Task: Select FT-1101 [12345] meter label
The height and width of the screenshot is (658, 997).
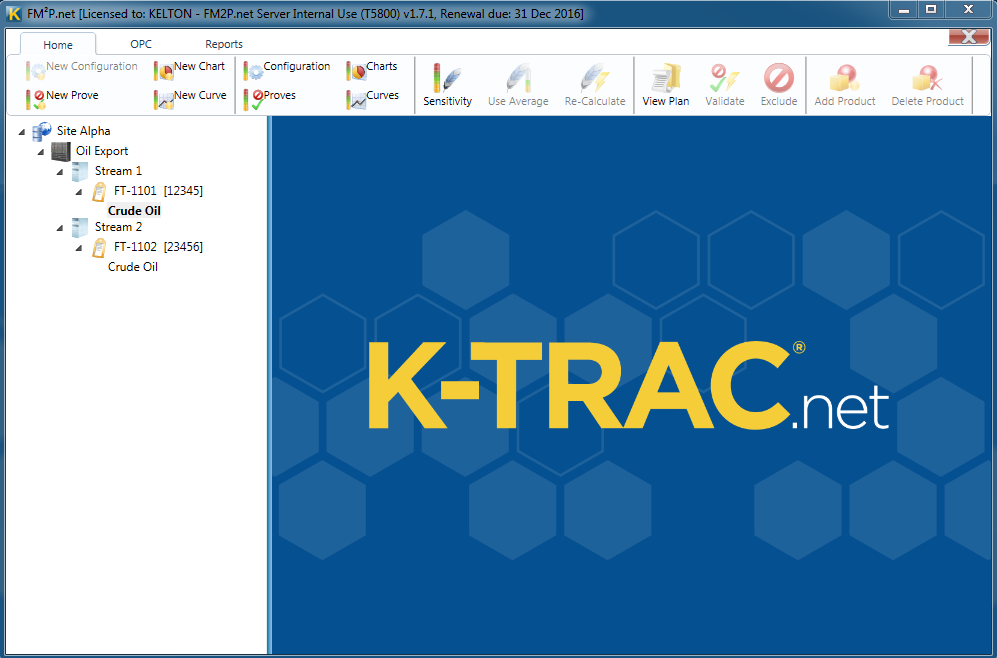Action: coord(158,191)
